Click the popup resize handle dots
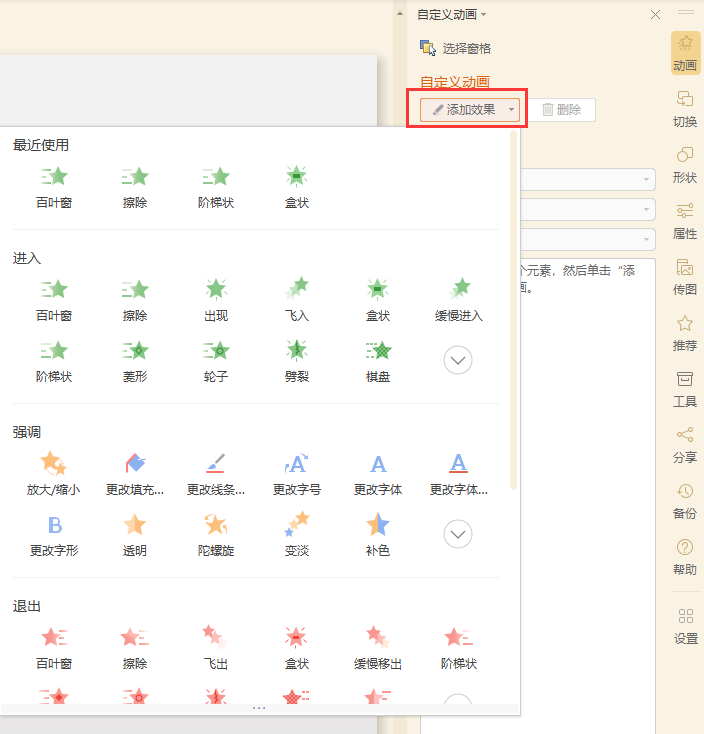 259,708
